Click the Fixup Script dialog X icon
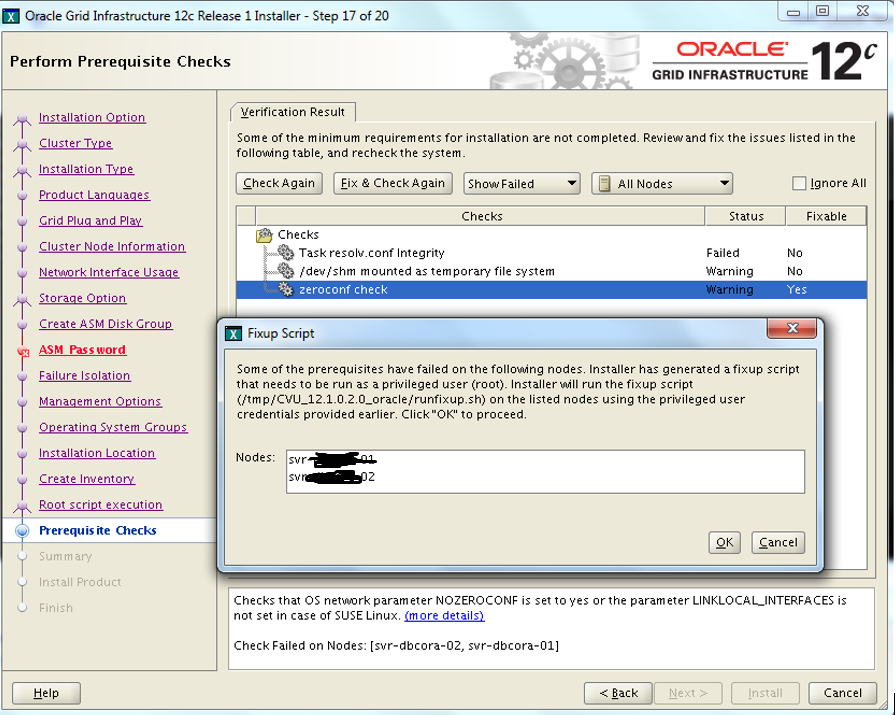The image size is (896, 715). click(x=233, y=333)
